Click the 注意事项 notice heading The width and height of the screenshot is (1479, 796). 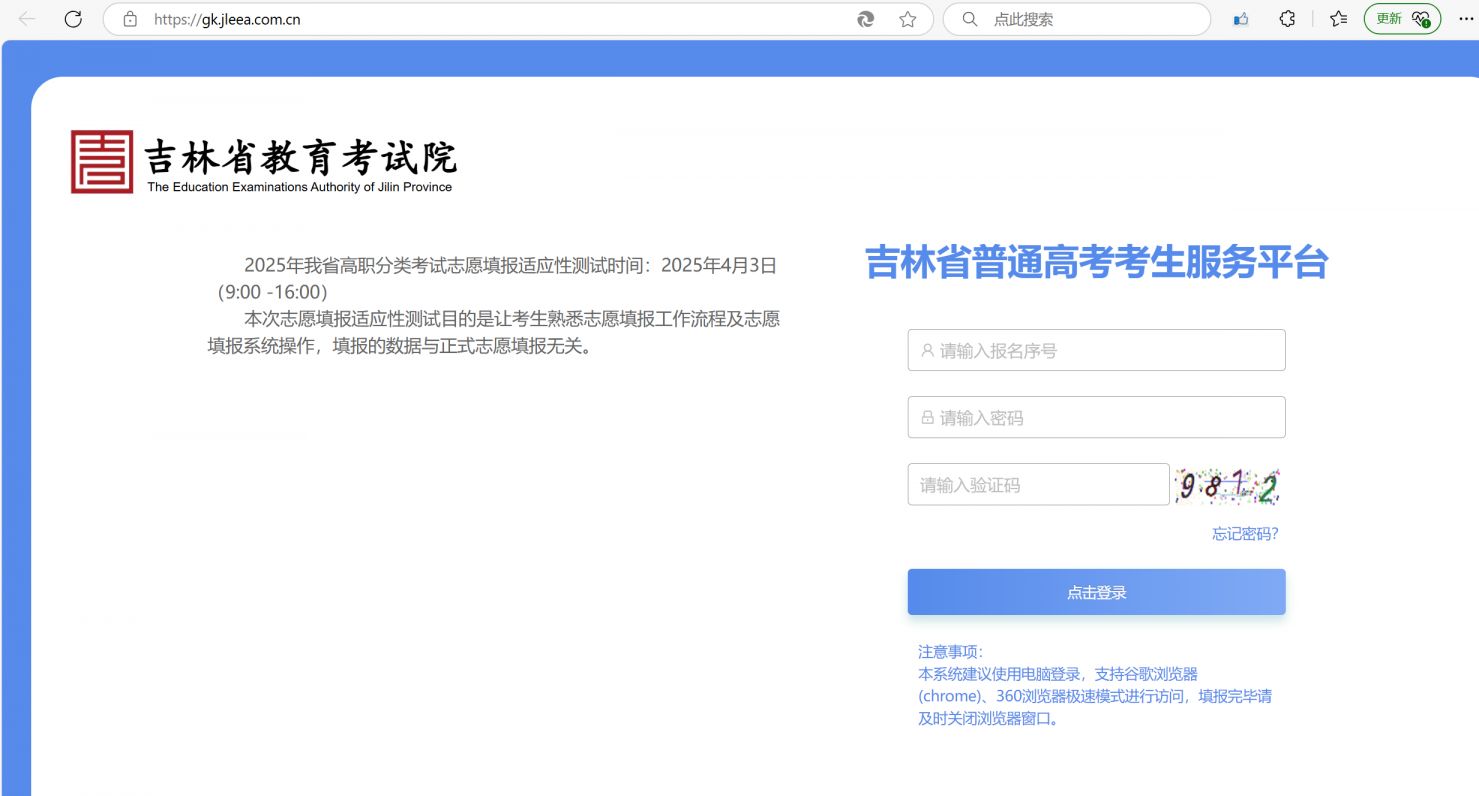pyautogui.click(x=950, y=652)
